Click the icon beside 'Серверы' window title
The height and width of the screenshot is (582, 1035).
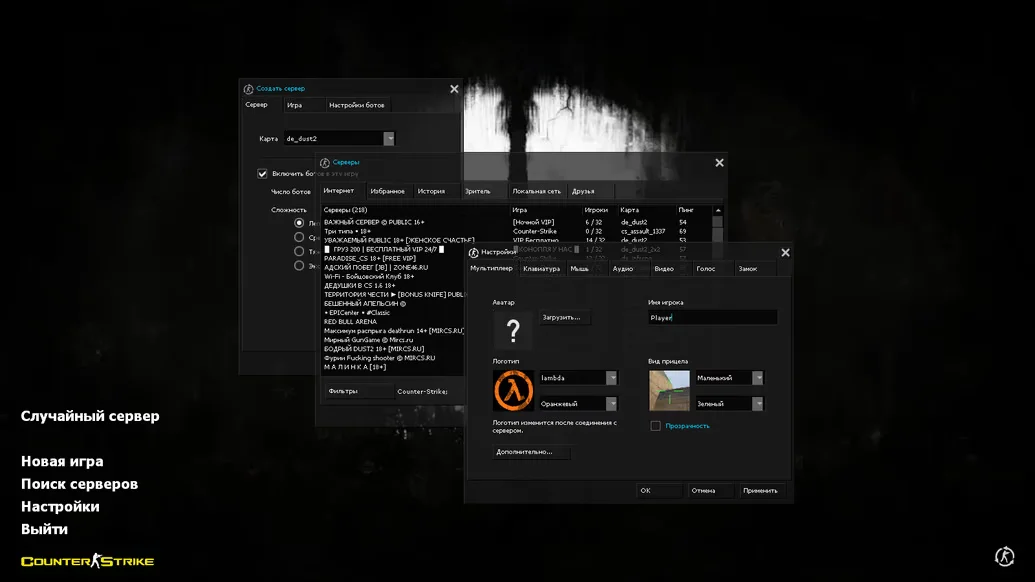[325, 162]
